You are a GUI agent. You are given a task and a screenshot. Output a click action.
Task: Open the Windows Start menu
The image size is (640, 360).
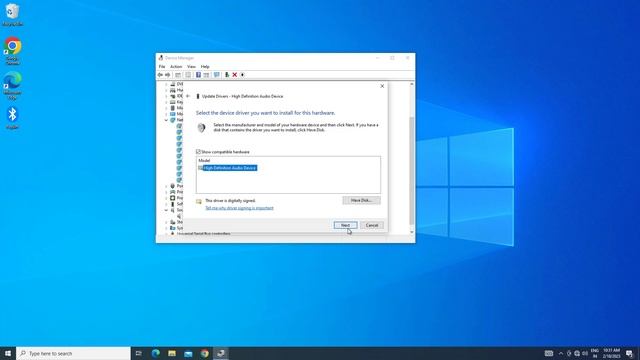click(8, 353)
